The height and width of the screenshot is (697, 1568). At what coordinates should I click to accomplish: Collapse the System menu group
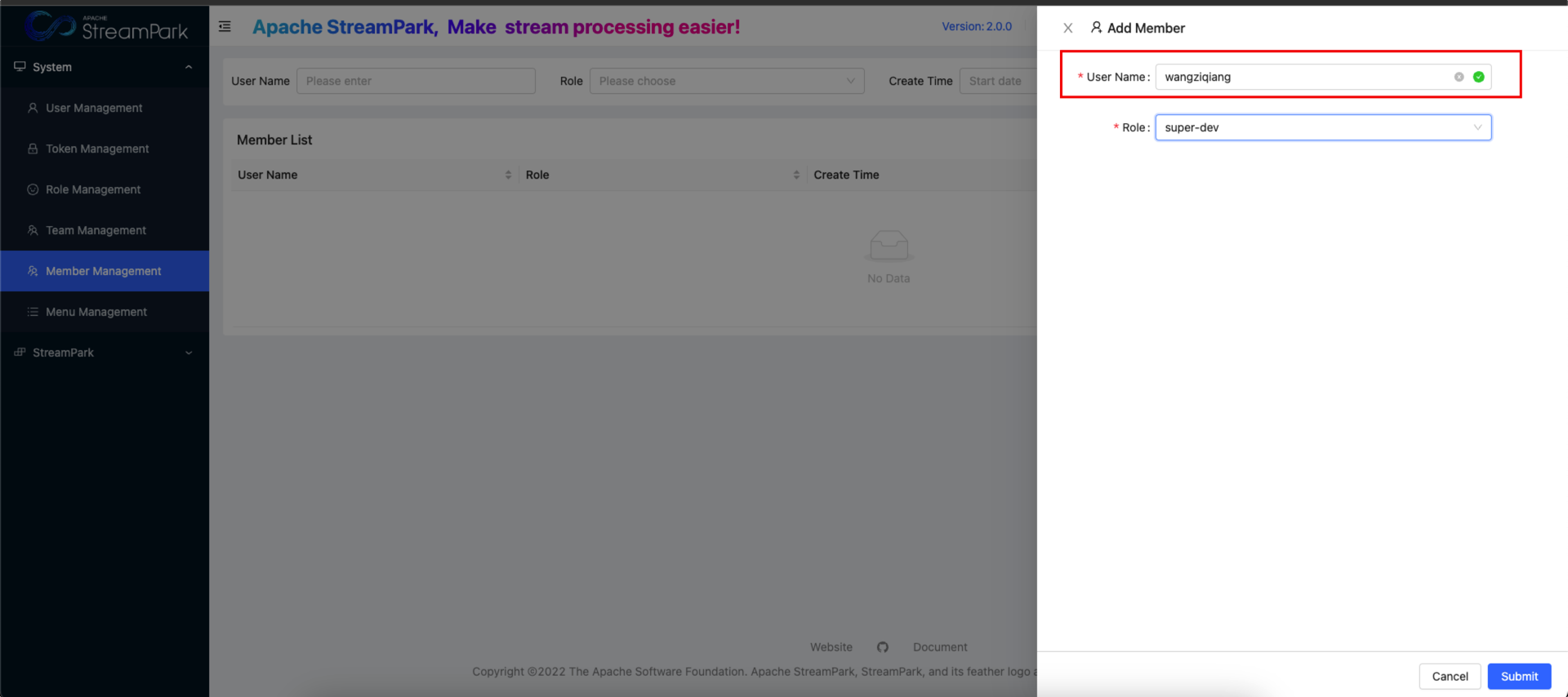105,67
